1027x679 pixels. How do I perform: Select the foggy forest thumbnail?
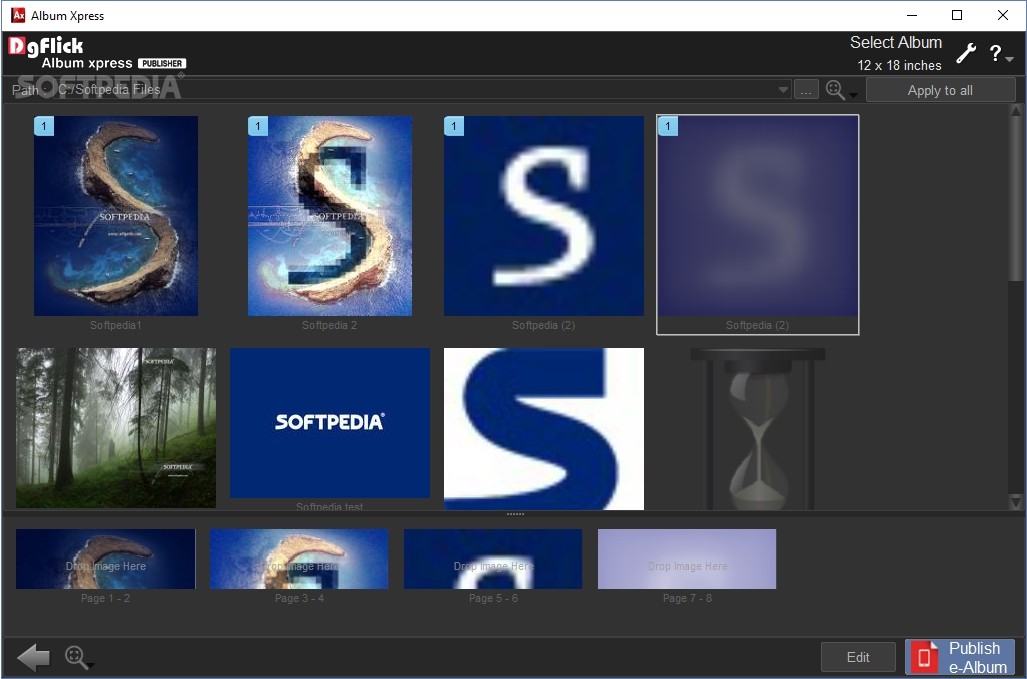coord(116,428)
